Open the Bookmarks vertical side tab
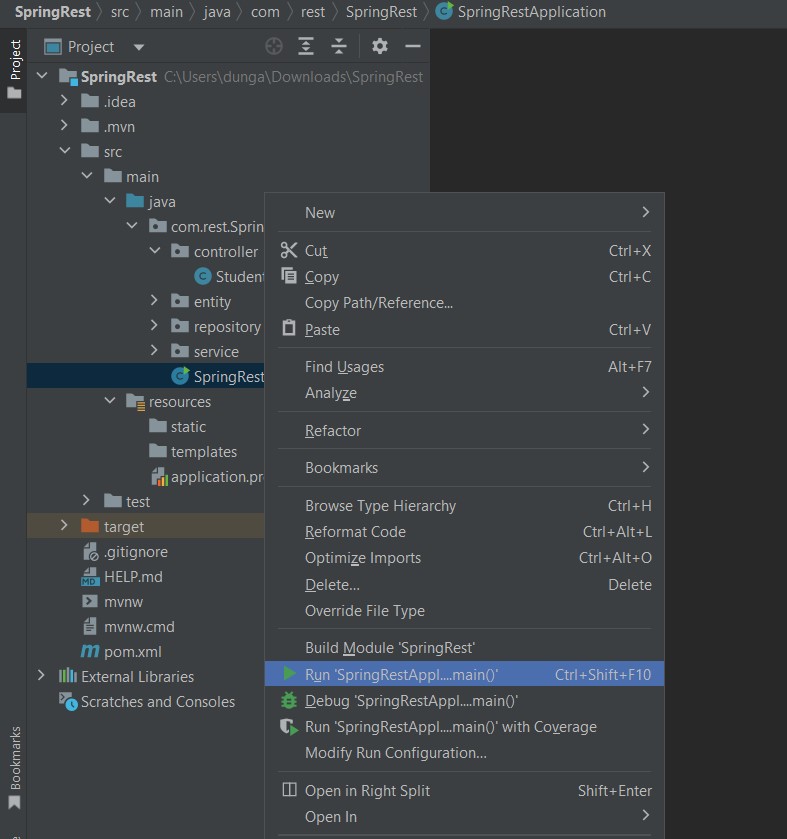The image size is (787, 839). tap(14, 767)
